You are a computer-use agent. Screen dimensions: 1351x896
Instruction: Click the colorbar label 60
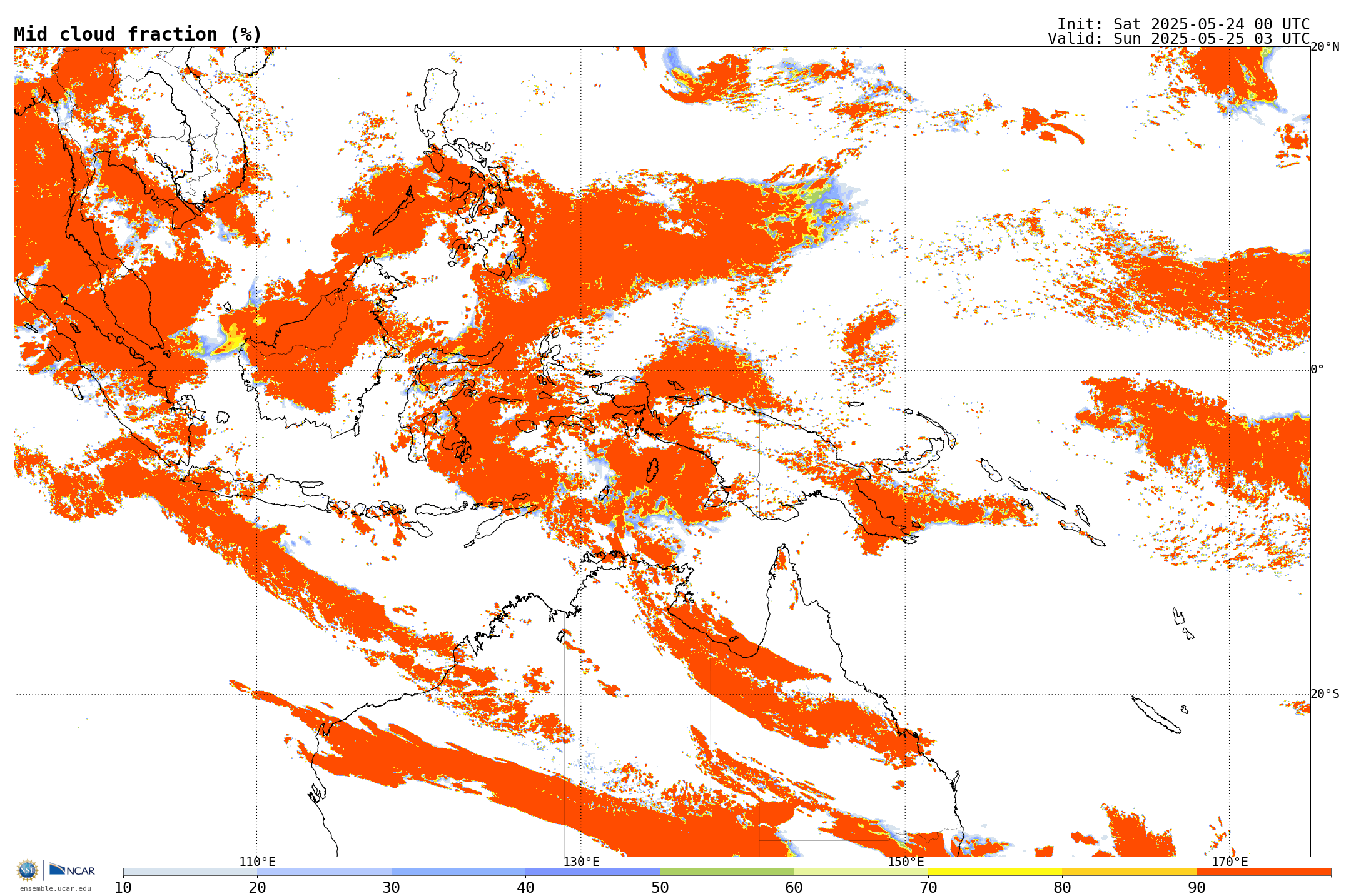794,887
